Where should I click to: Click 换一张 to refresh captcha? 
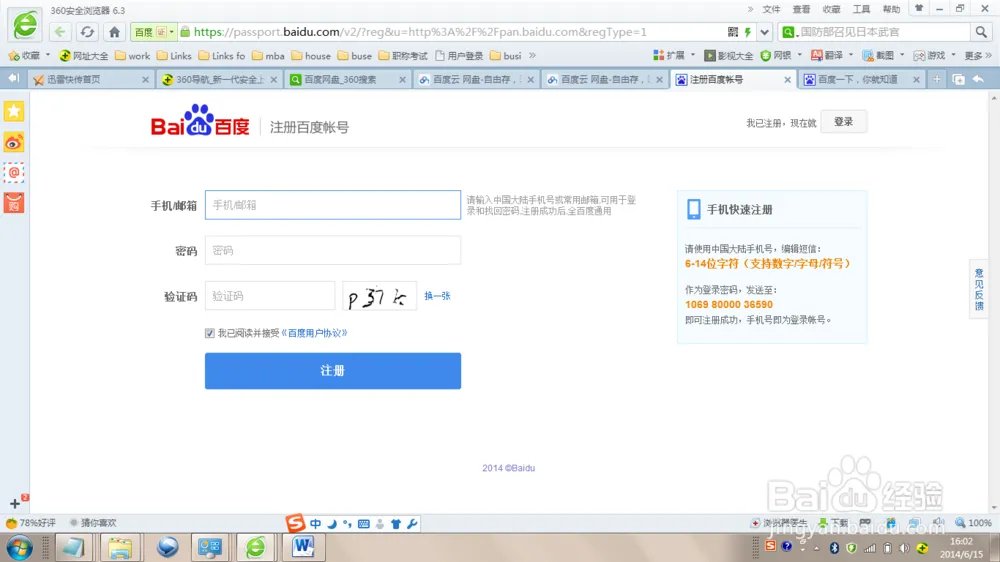(437, 296)
